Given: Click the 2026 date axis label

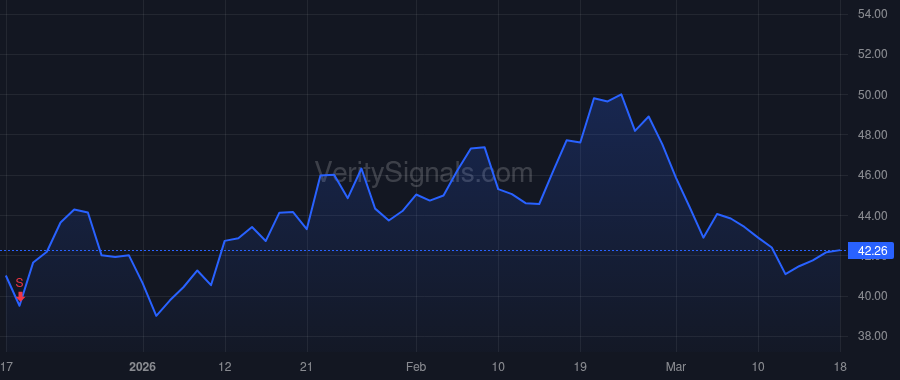Looking at the screenshot, I should click(142, 366).
